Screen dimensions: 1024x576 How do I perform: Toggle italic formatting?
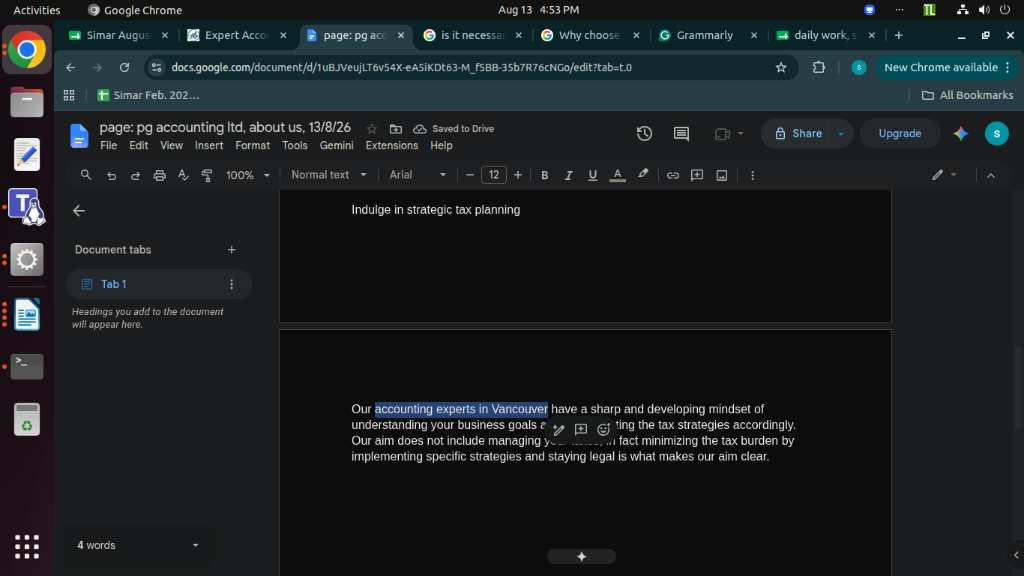click(x=569, y=175)
